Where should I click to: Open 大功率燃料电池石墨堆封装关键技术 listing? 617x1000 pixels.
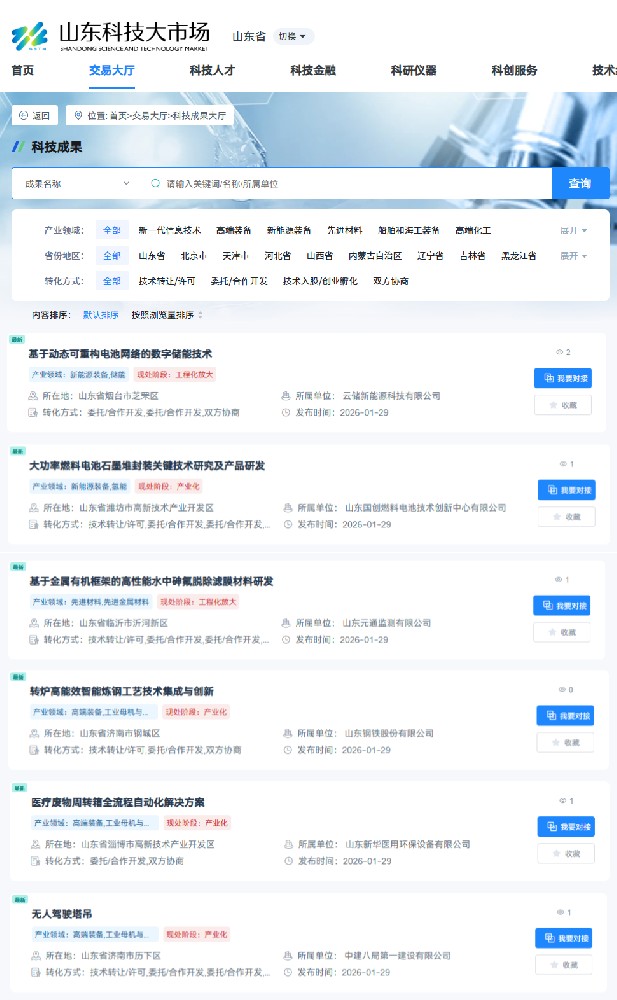click(147, 466)
